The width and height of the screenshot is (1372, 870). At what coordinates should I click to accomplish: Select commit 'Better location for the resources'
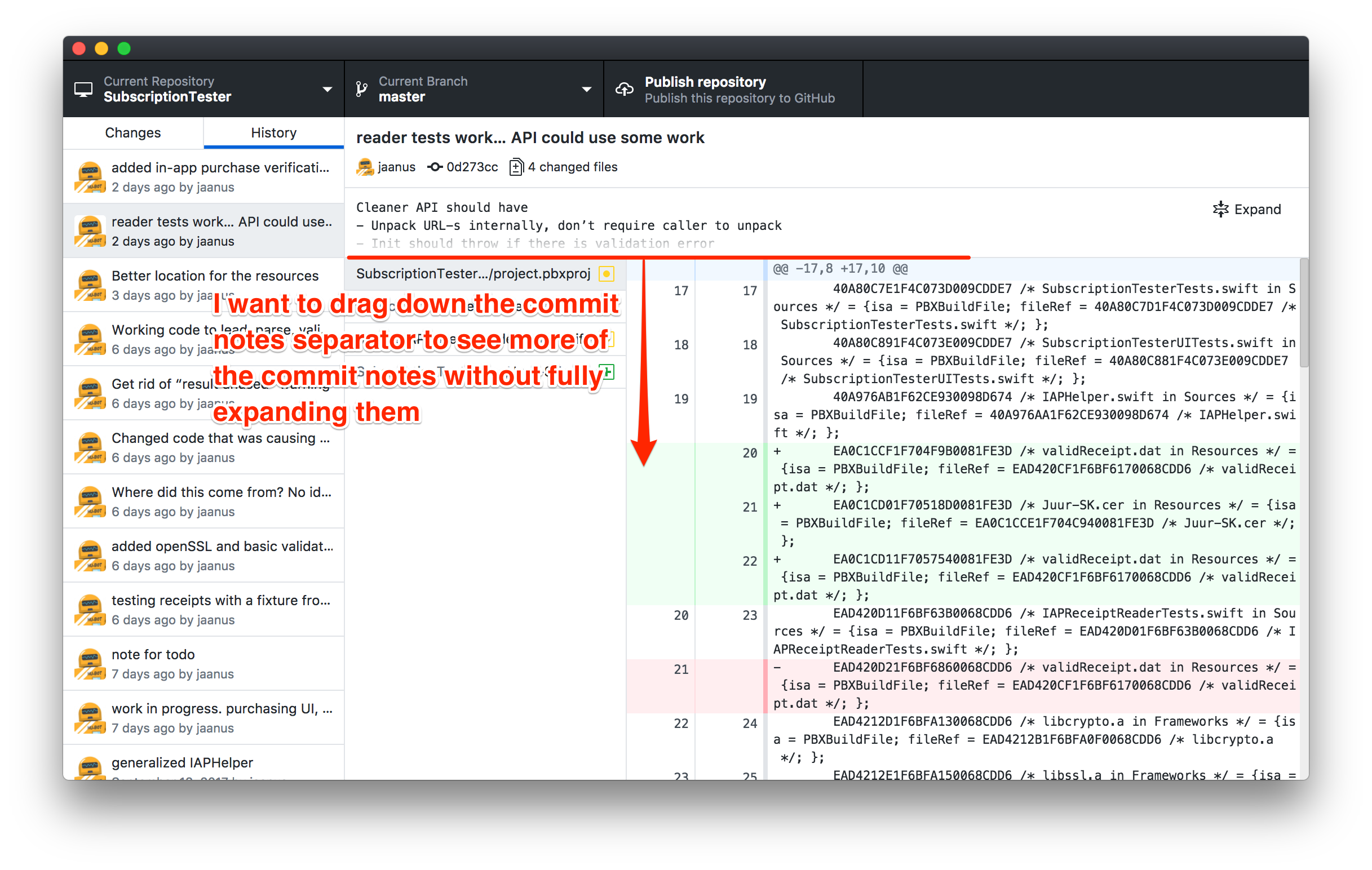[203, 285]
